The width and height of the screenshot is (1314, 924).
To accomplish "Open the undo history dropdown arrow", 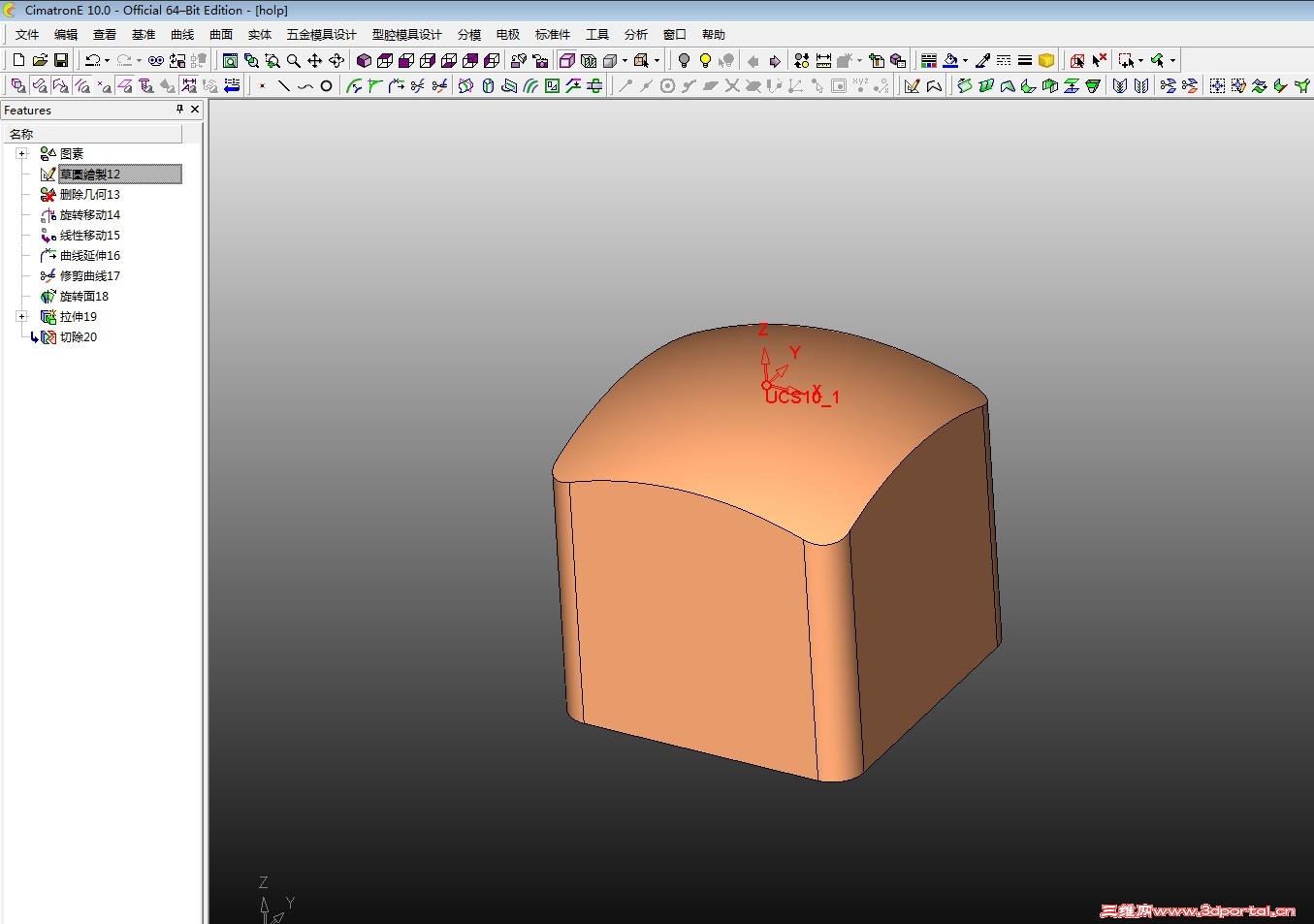I will point(107,60).
